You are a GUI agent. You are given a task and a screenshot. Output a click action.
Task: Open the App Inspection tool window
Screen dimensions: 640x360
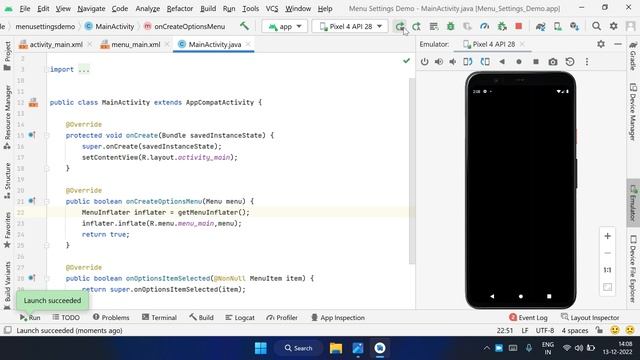(x=338, y=318)
